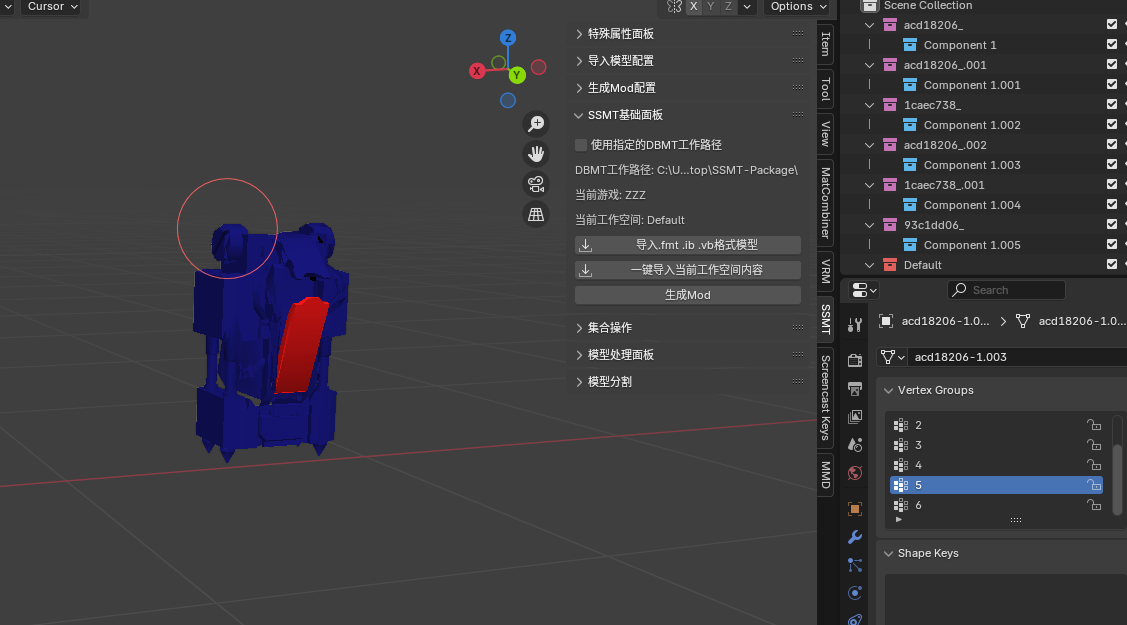
Task: Click the 导入.fmt .ib .vb格式模型 button
Action: click(688, 245)
